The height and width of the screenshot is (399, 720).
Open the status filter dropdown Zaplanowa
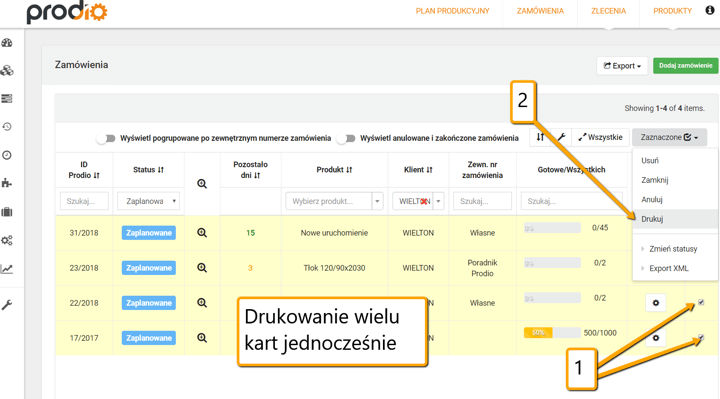pyautogui.click(x=148, y=201)
